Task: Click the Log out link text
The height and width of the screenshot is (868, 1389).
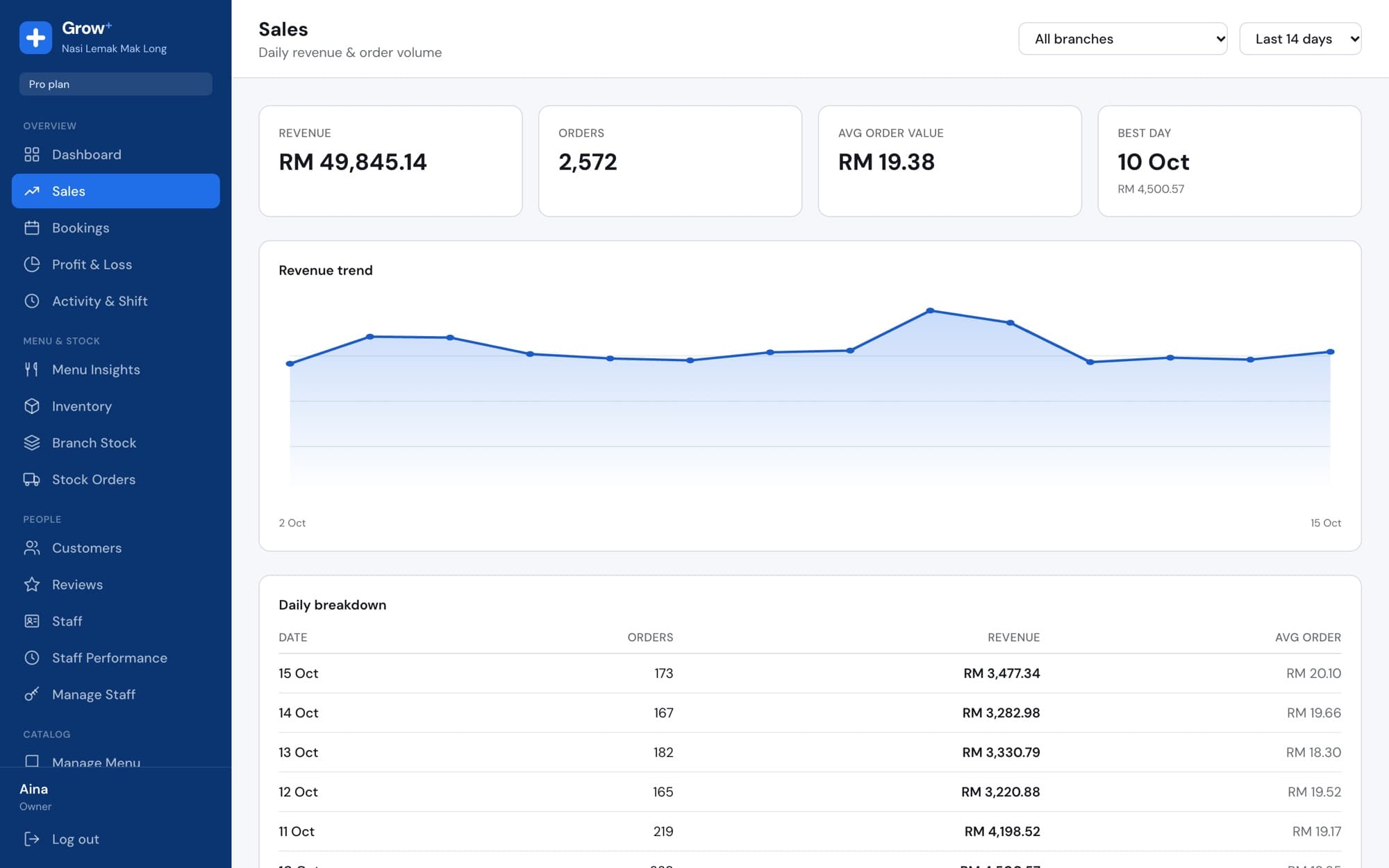Action: 76,839
